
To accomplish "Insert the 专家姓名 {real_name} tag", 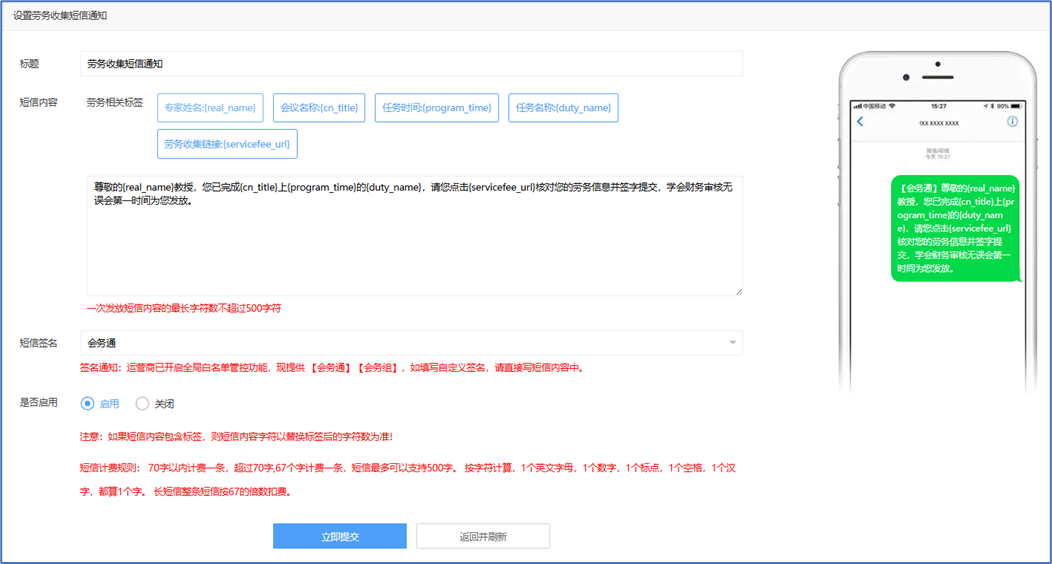I will [210, 108].
